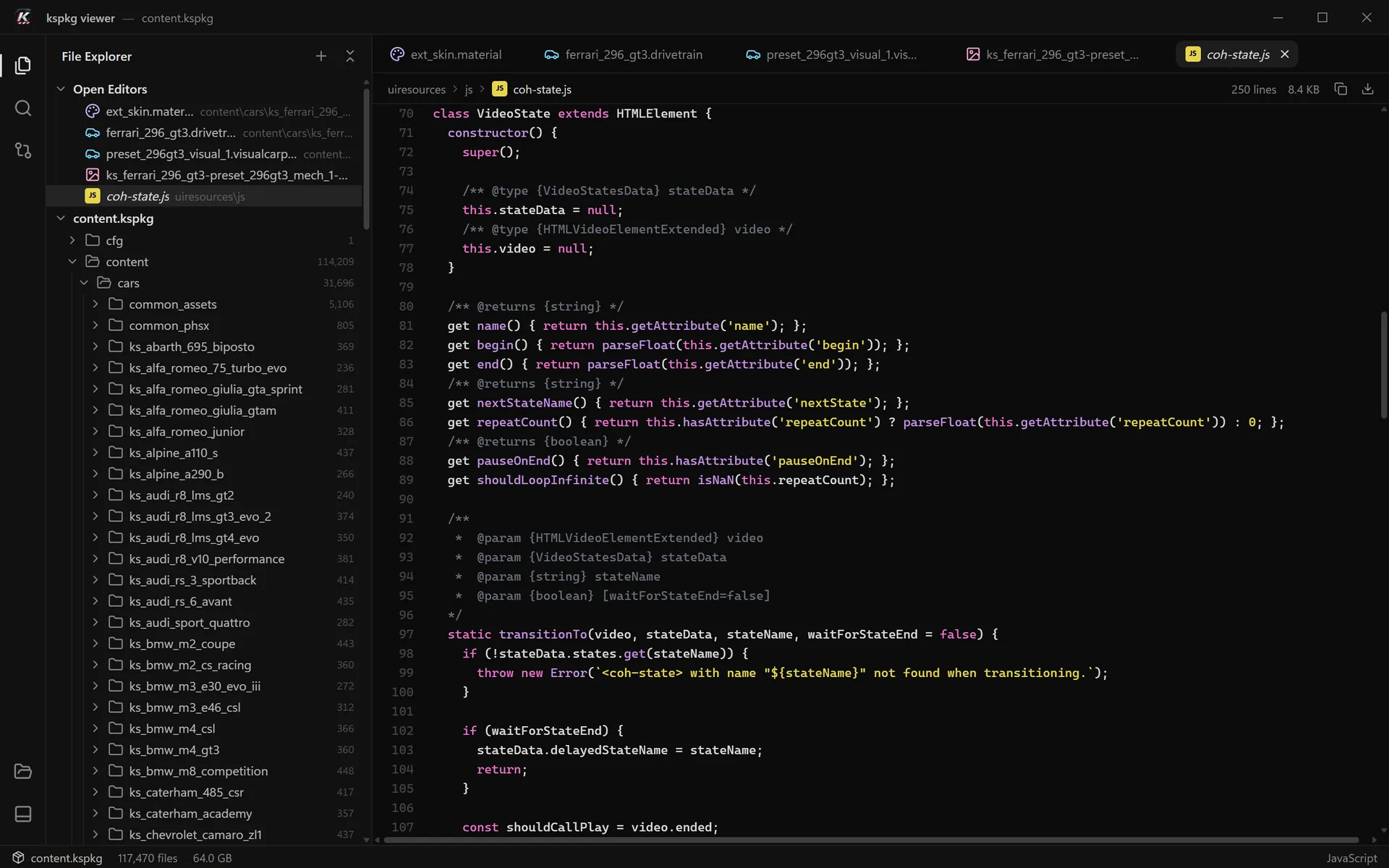The width and height of the screenshot is (1389, 868).
Task: Click the package icon in status bar
Action: tap(18, 858)
